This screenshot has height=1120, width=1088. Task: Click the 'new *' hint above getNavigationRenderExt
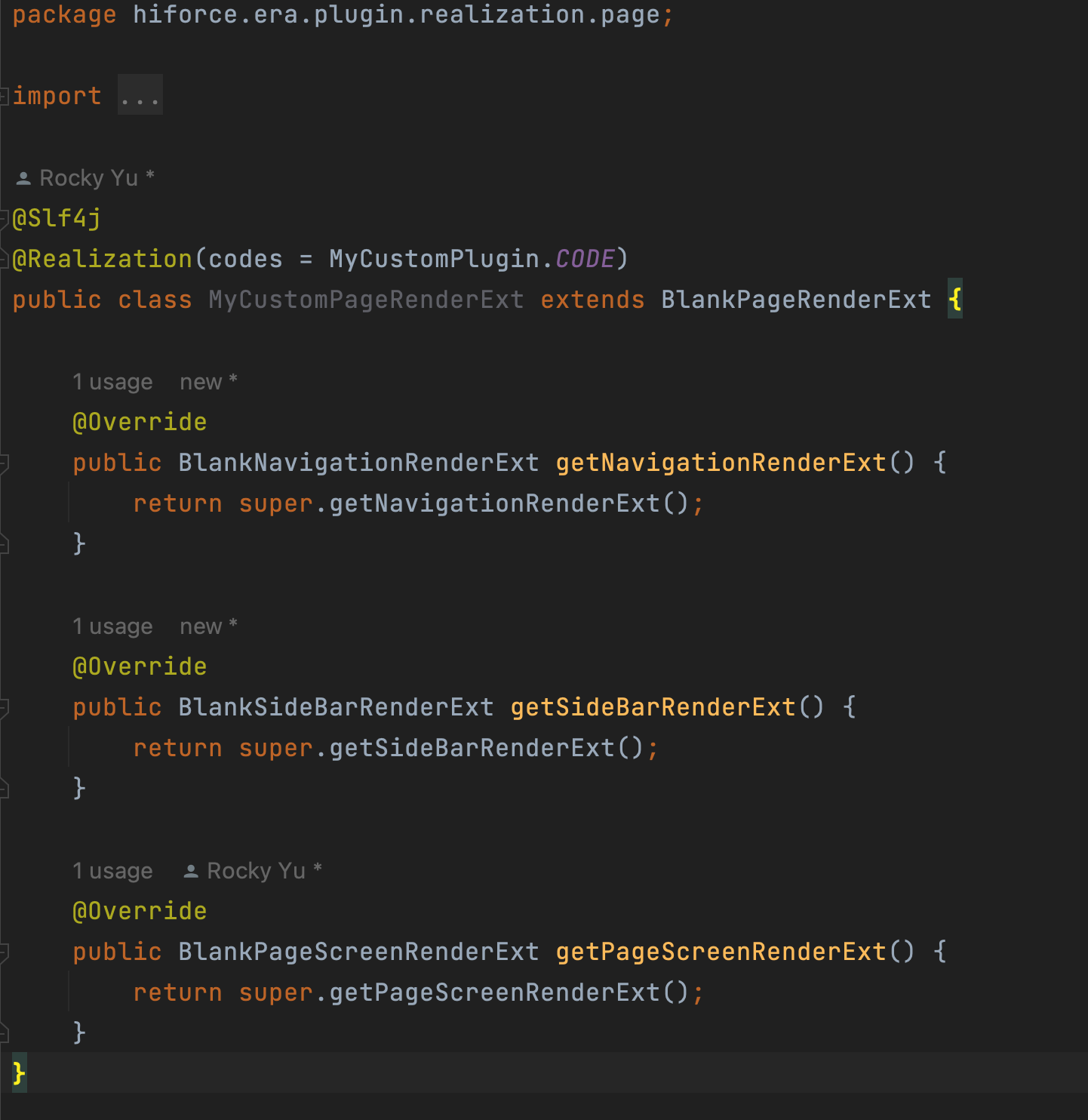[x=208, y=382]
